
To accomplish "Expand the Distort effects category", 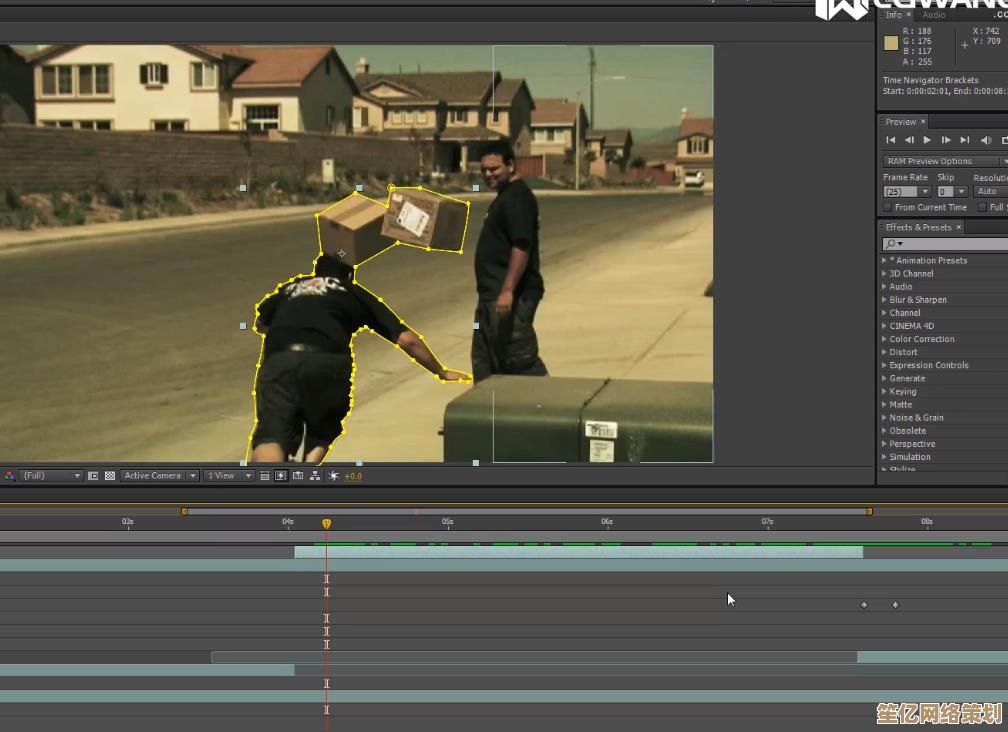I will [x=885, y=352].
